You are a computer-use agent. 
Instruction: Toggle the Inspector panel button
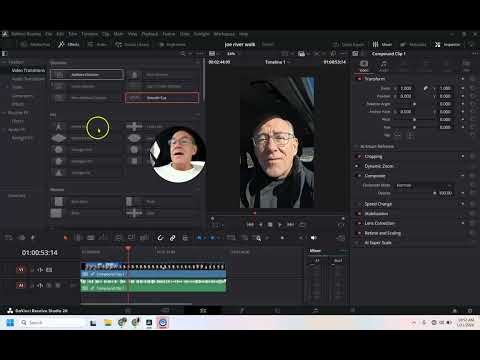(448, 44)
